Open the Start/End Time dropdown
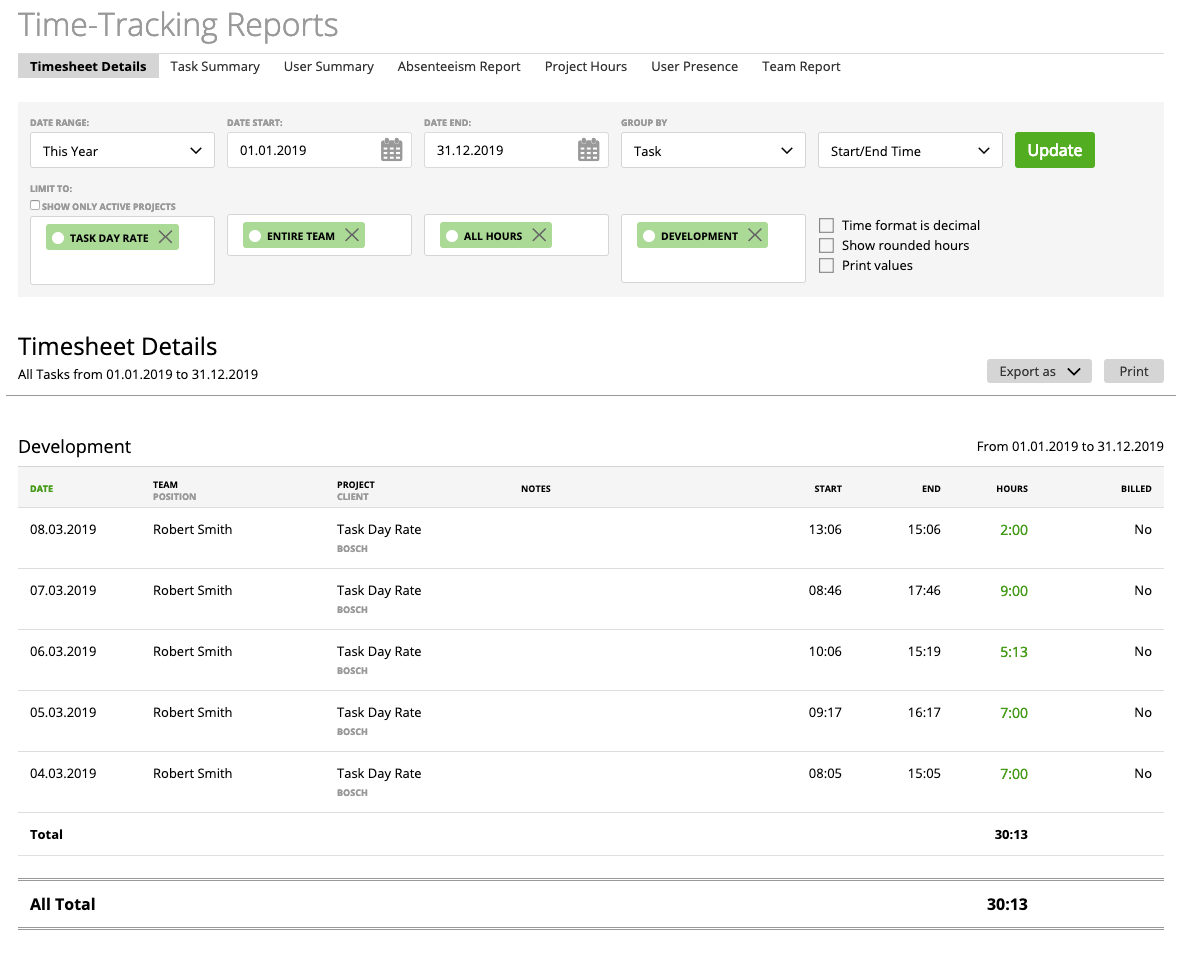 pyautogui.click(x=910, y=150)
